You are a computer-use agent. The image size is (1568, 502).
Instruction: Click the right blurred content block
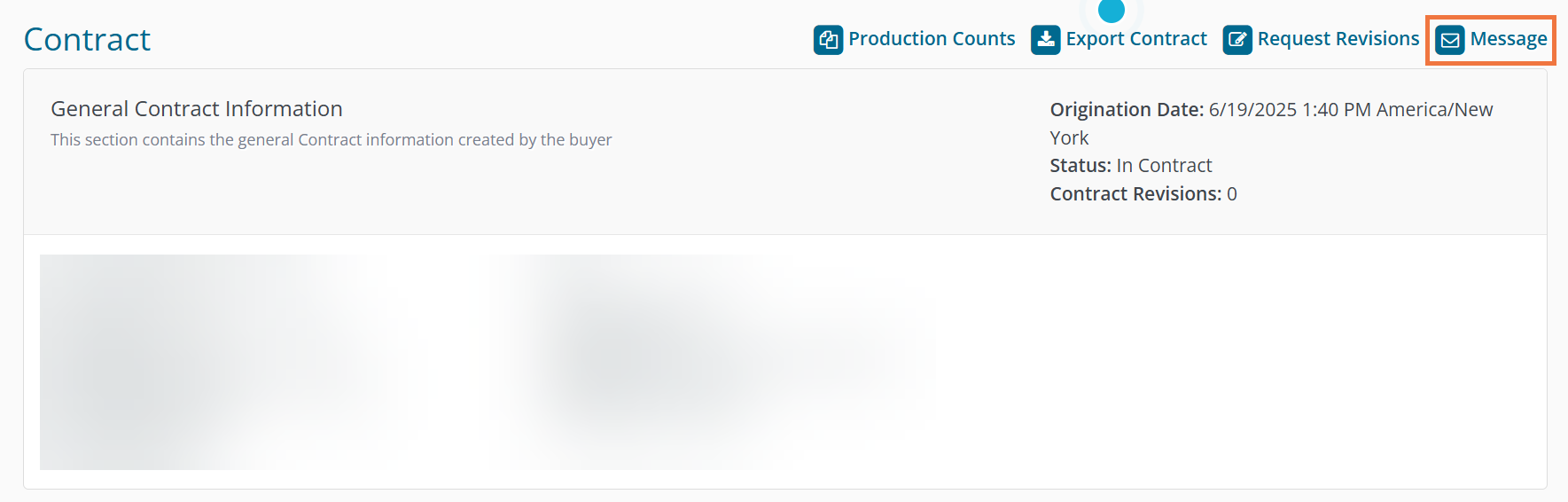pos(709,362)
